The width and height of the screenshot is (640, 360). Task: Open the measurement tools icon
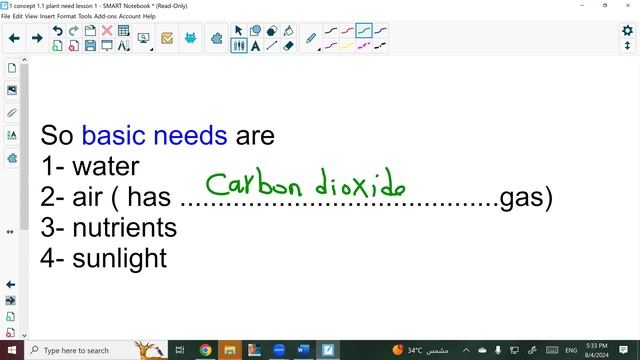(123, 45)
